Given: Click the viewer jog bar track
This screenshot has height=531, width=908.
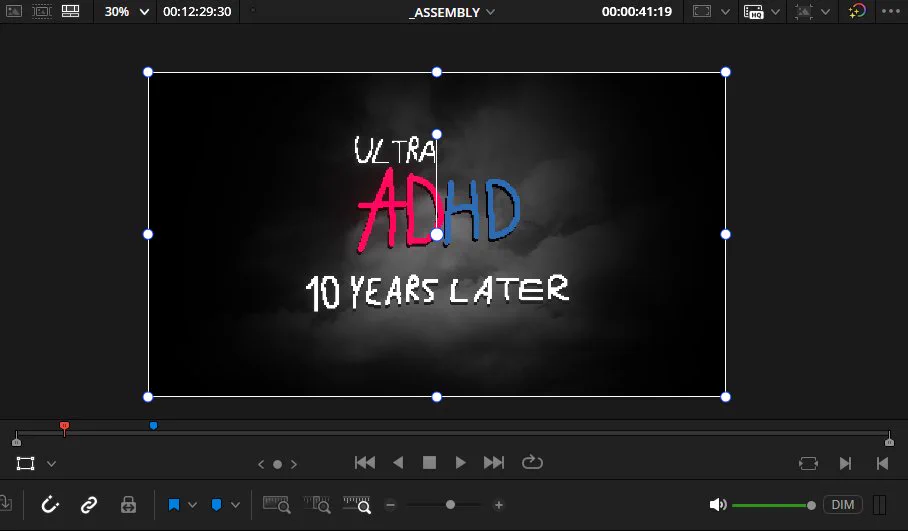Looking at the screenshot, I should 453,433.
